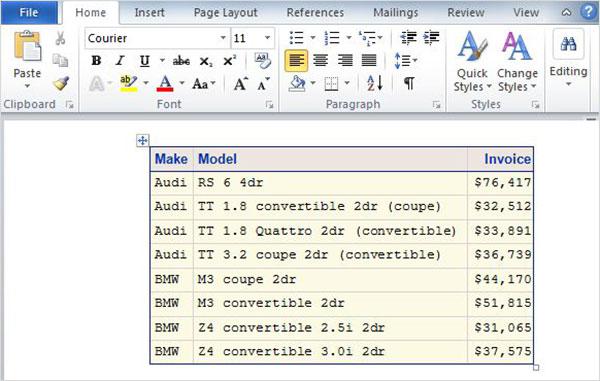
Task: Toggle Italic formatting
Action: point(120,60)
